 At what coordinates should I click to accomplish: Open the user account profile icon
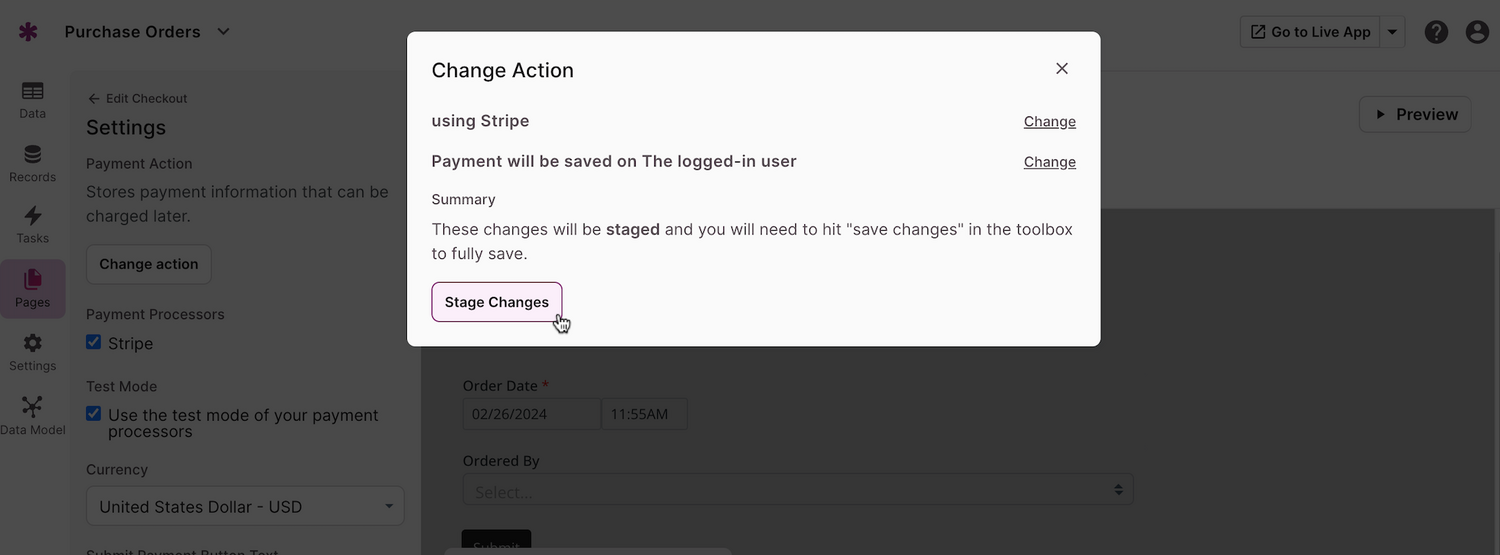[1477, 32]
